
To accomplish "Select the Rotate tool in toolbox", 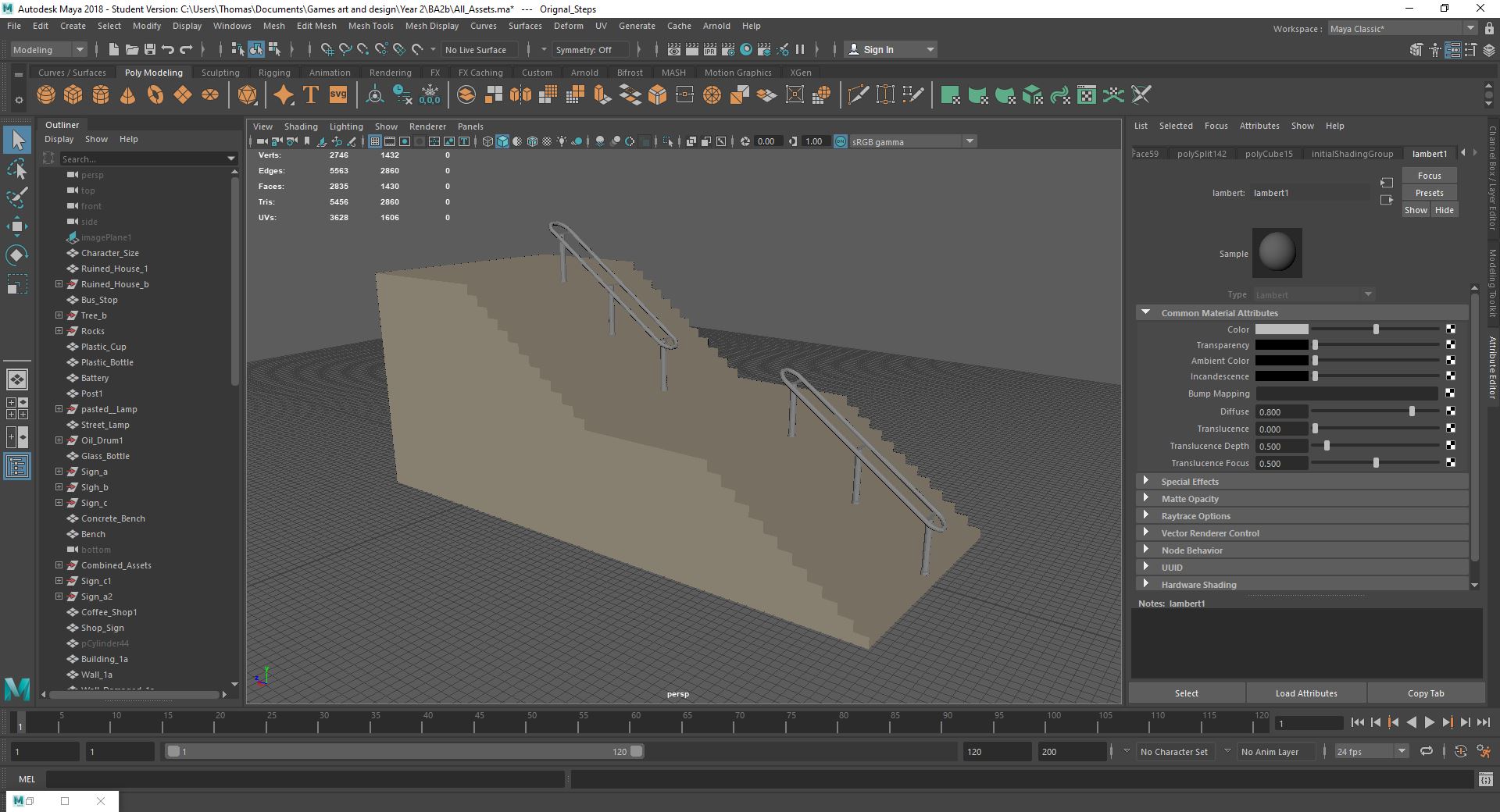I will pyautogui.click(x=17, y=255).
